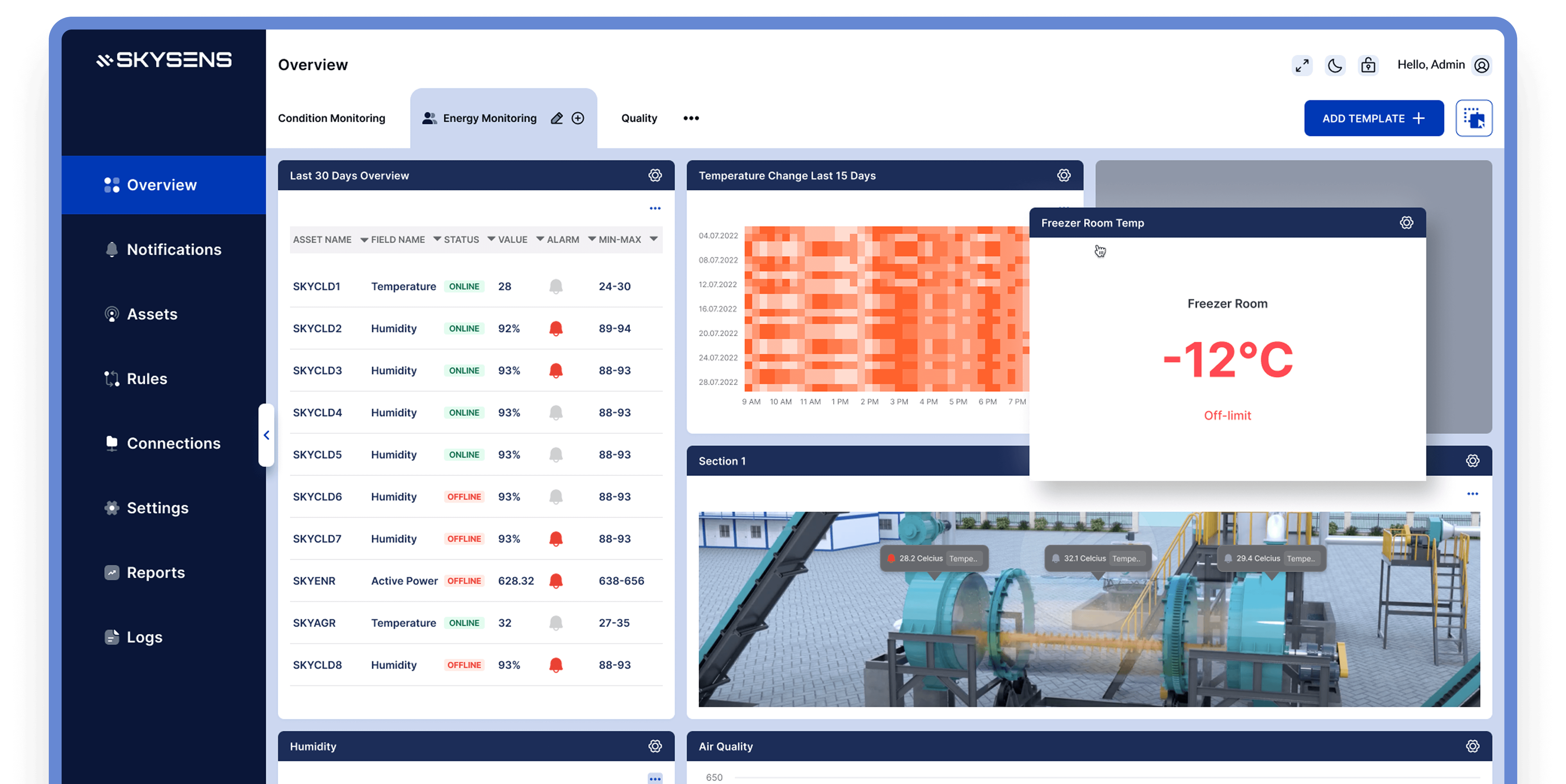Open Temperature Change widget settings gear
Image resolution: width=1566 pixels, height=784 pixels.
(1063, 175)
